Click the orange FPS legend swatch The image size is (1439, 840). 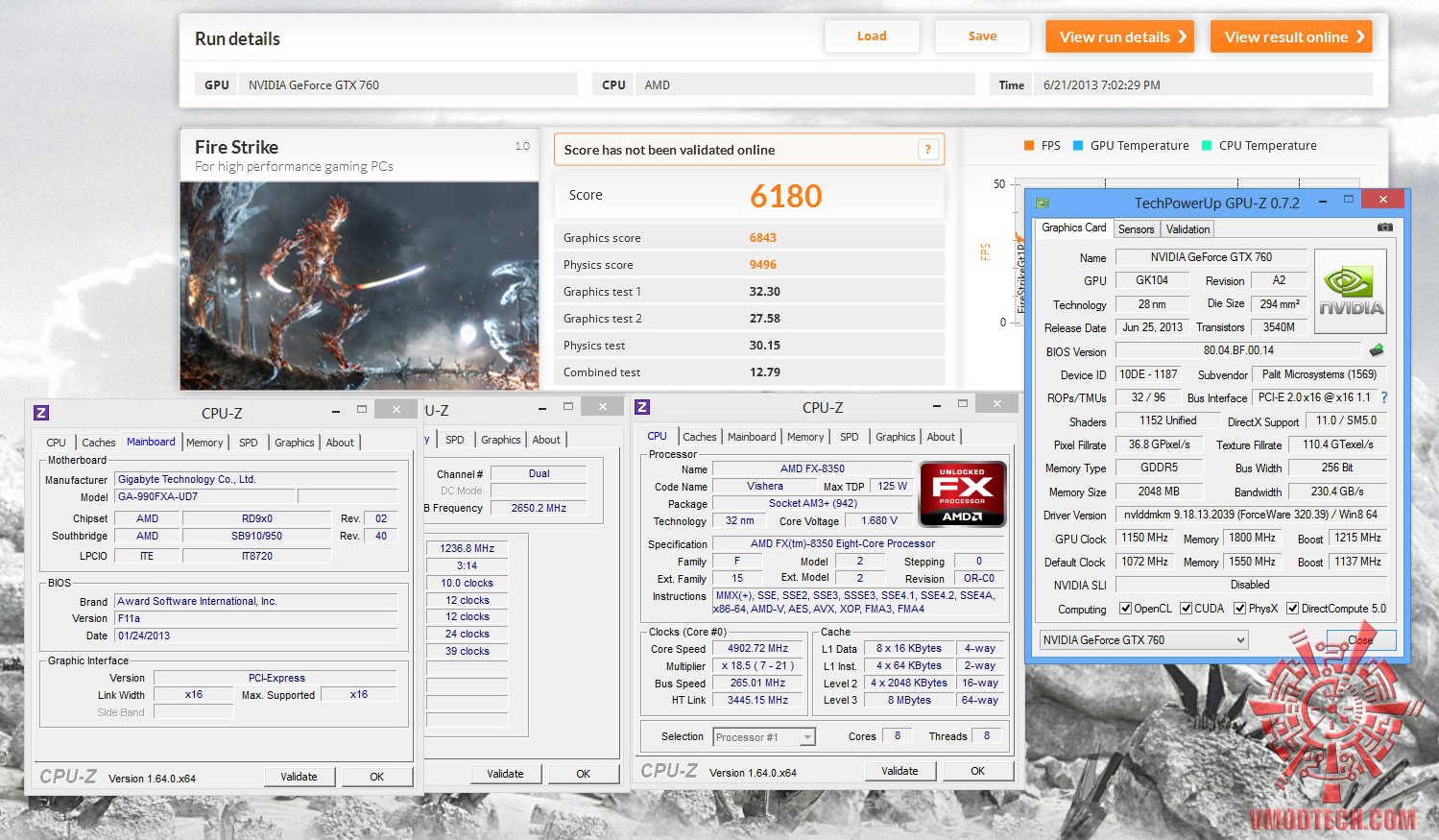(1029, 146)
